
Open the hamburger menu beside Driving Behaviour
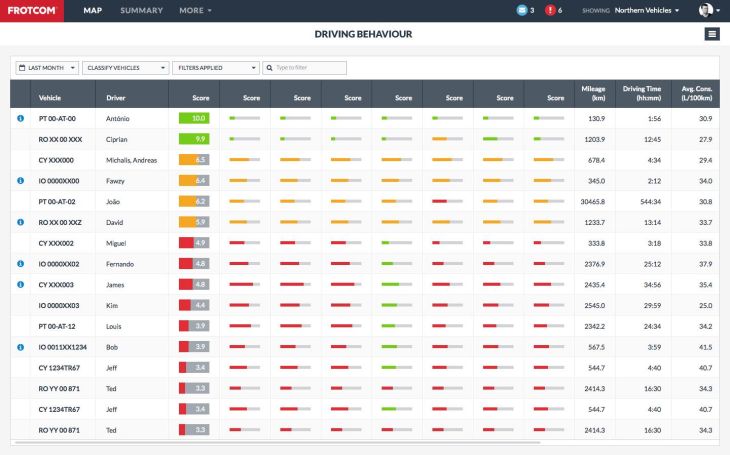(x=711, y=34)
